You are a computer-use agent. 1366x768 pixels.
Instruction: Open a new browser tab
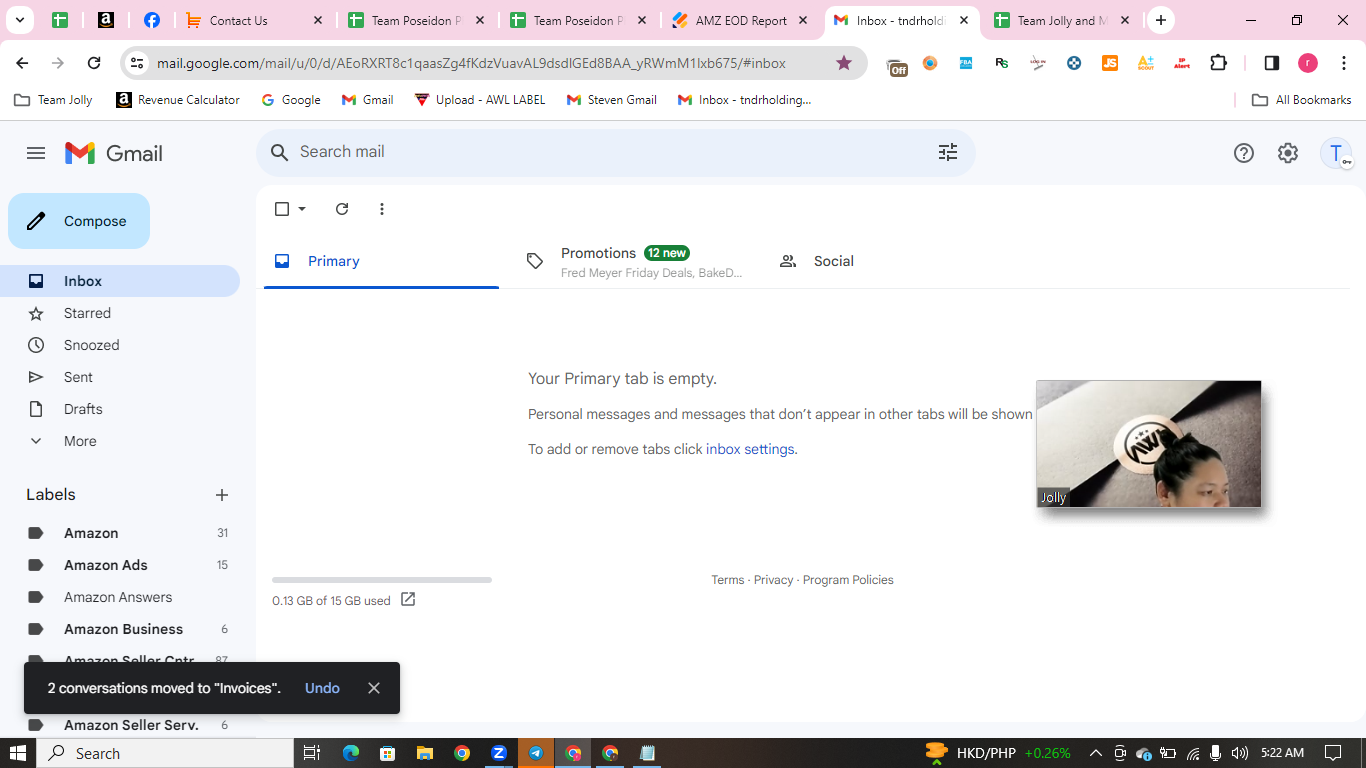click(1160, 20)
